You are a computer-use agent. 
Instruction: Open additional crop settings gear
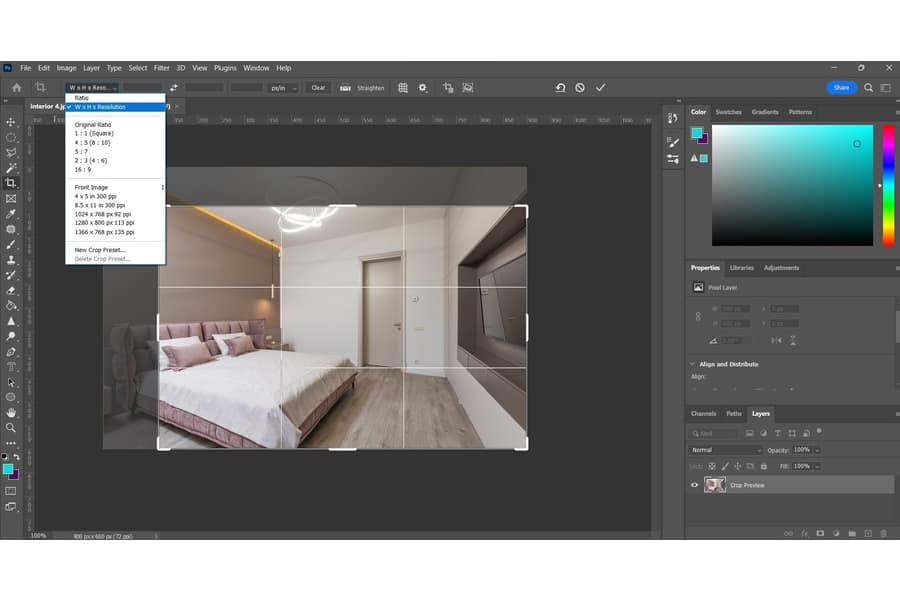[x=423, y=88]
